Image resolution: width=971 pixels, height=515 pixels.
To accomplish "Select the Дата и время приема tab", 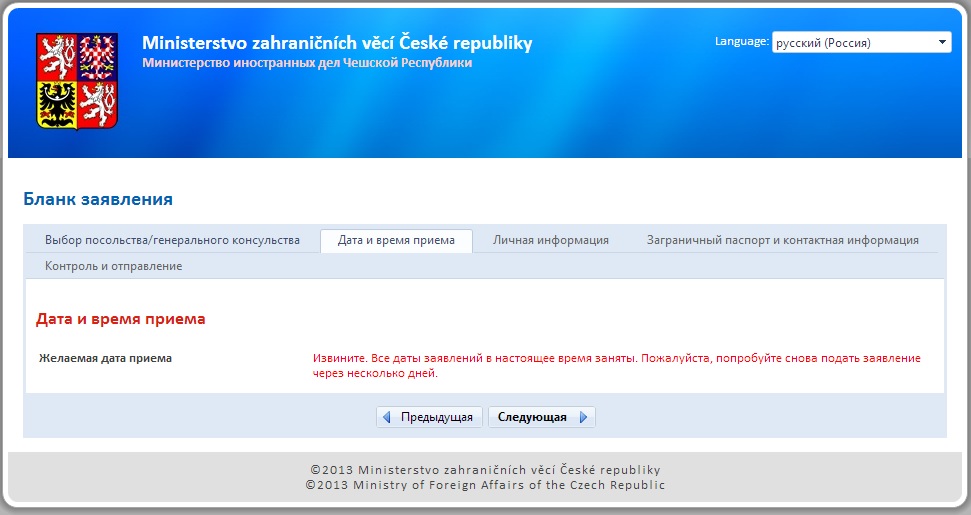I will click(396, 240).
